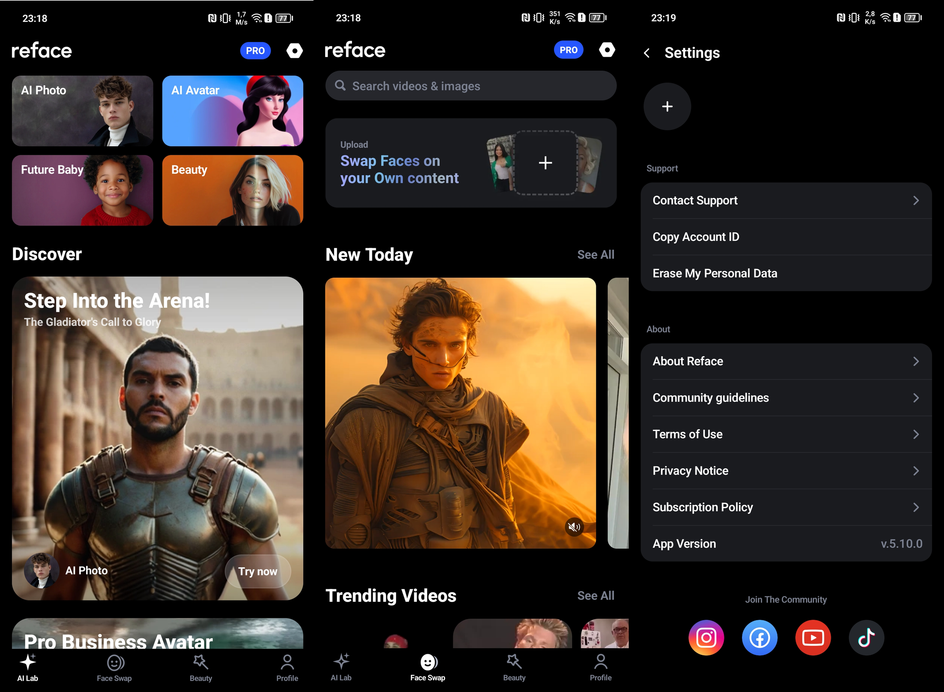
Task: Tap the Try now button
Action: (258, 571)
